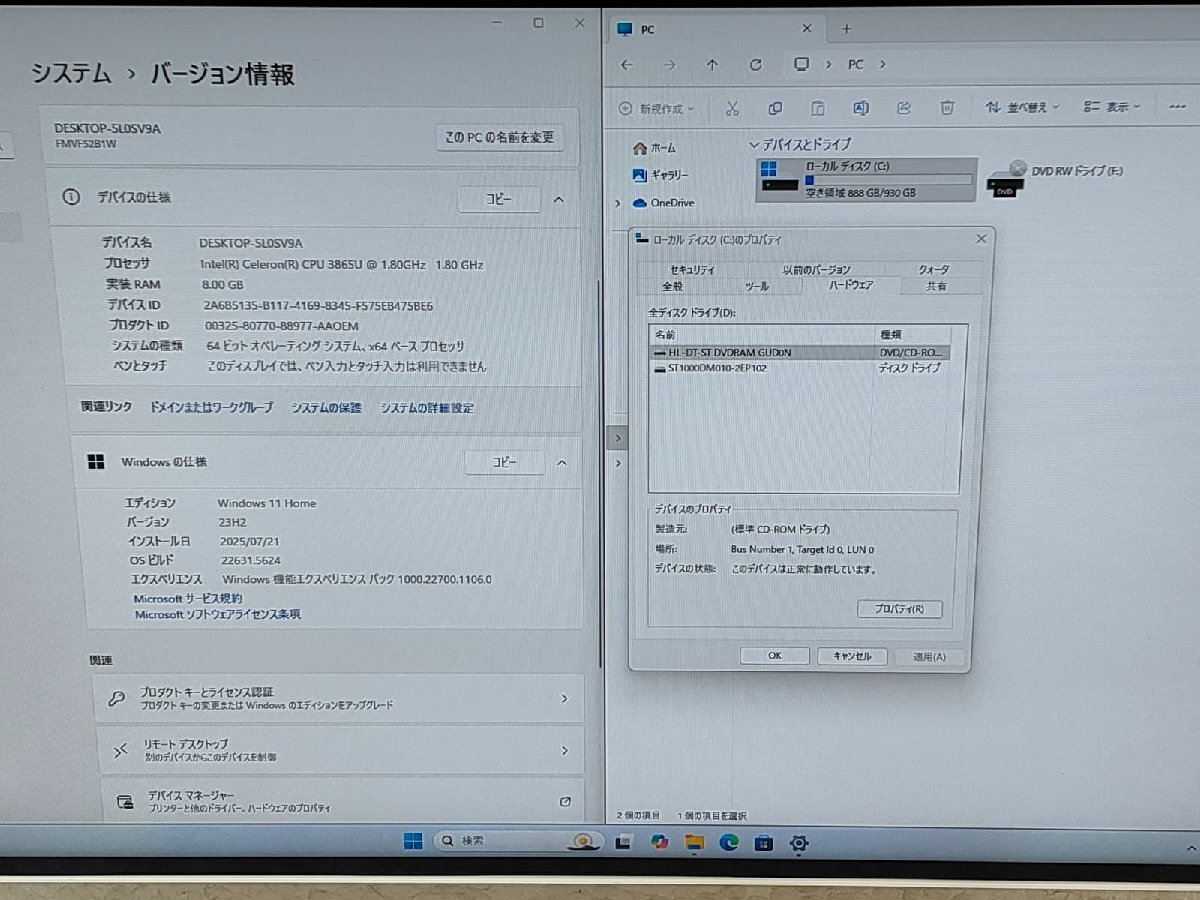Expand プロダクト キーとライセンス認証 row

coord(338,698)
